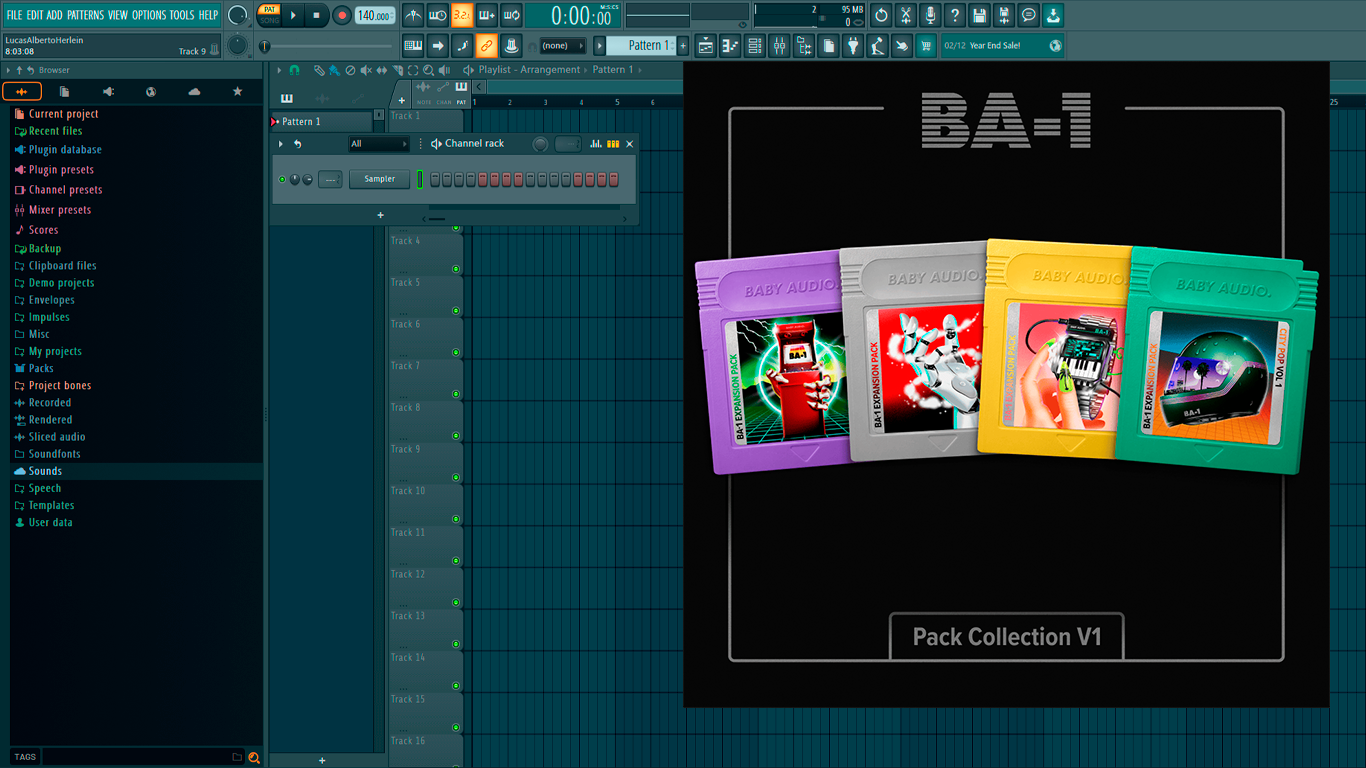Toggle the last red step of Sampler
This screenshot has height=768, width=1366.
coord(614,179)
